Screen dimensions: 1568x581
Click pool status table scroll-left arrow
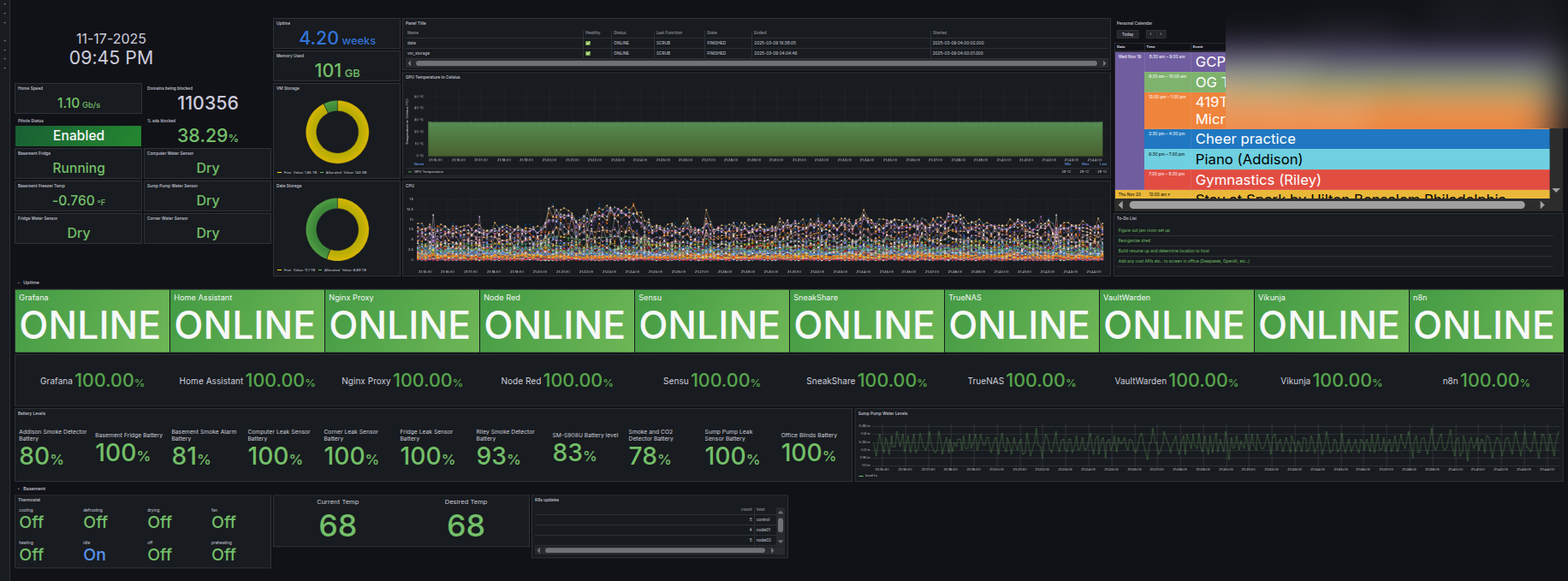tap(409, 63)
